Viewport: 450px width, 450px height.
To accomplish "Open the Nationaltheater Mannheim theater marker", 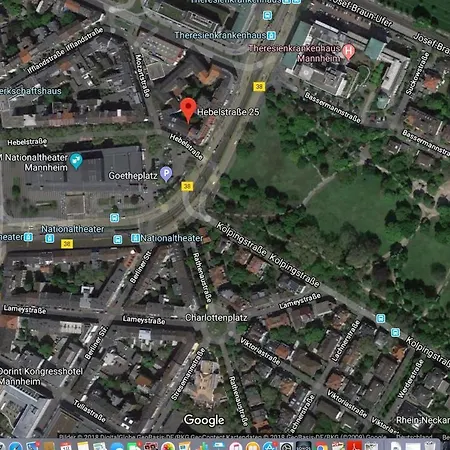I will click(76, 161).
